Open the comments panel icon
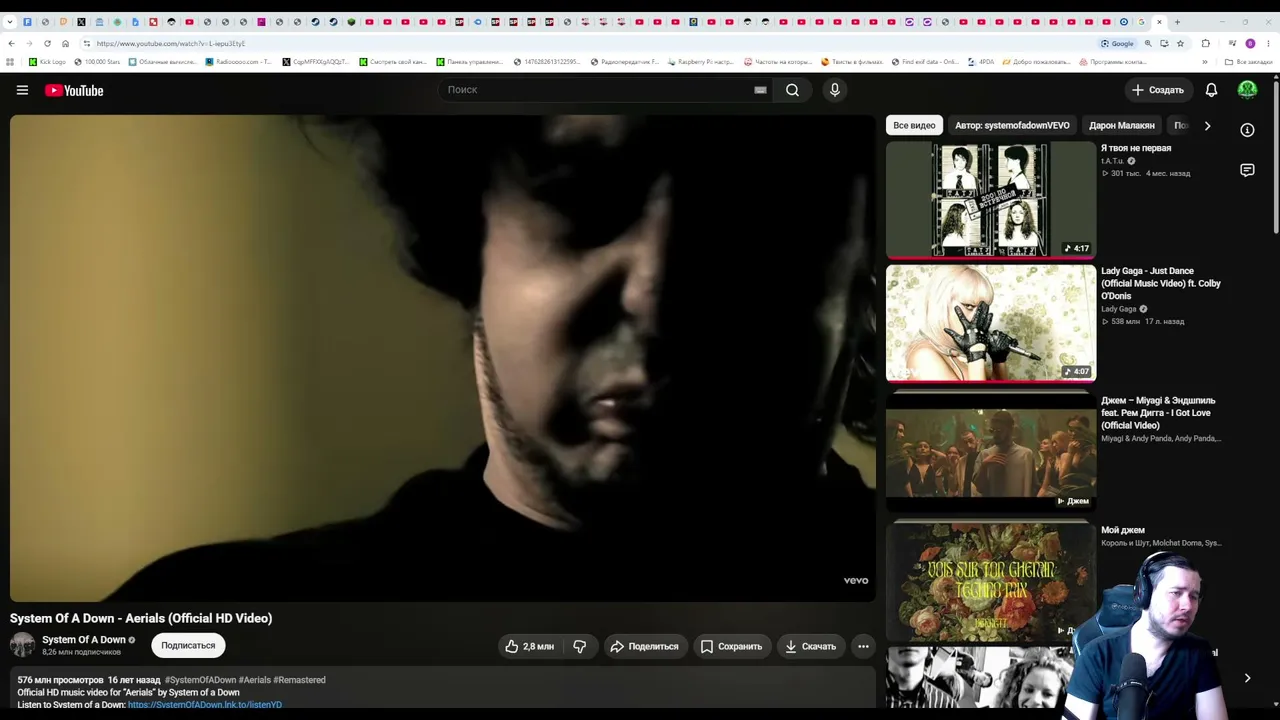 pyautogui.click(x=1247, y=171)
